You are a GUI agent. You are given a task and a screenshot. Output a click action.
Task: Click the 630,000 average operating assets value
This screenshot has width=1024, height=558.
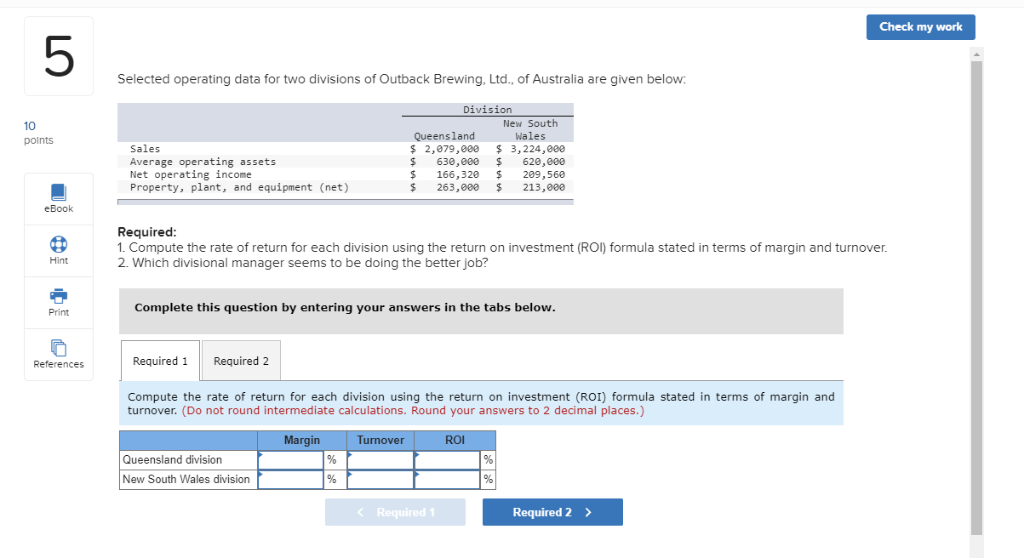point(457,161)
